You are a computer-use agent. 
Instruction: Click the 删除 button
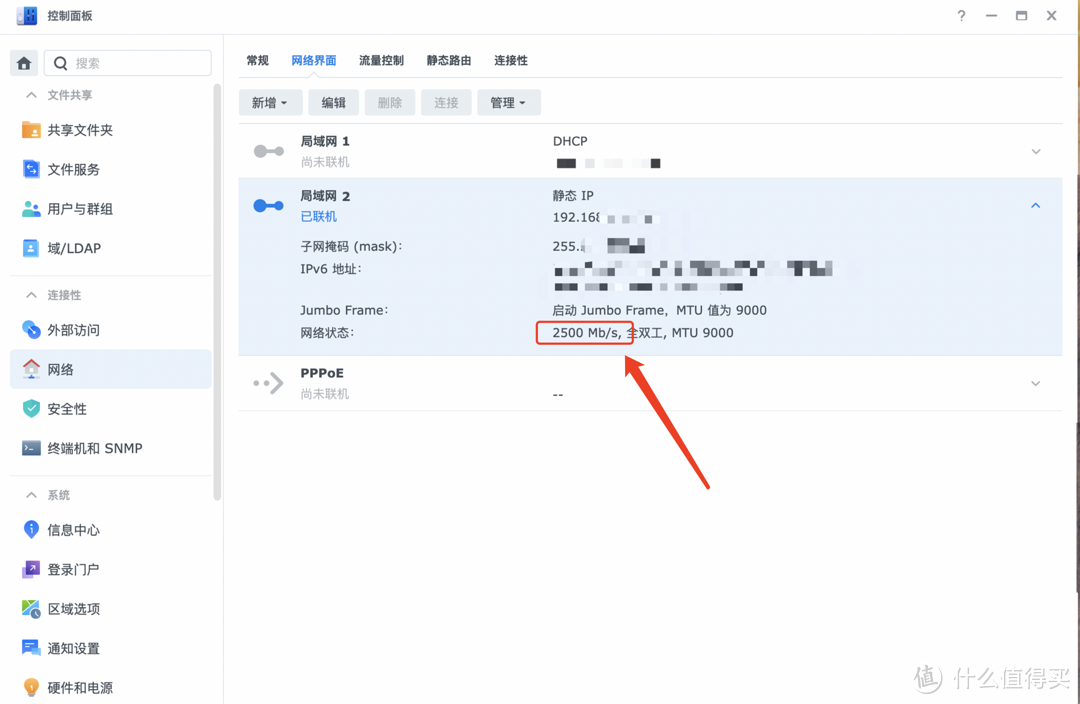click(390, 103)
